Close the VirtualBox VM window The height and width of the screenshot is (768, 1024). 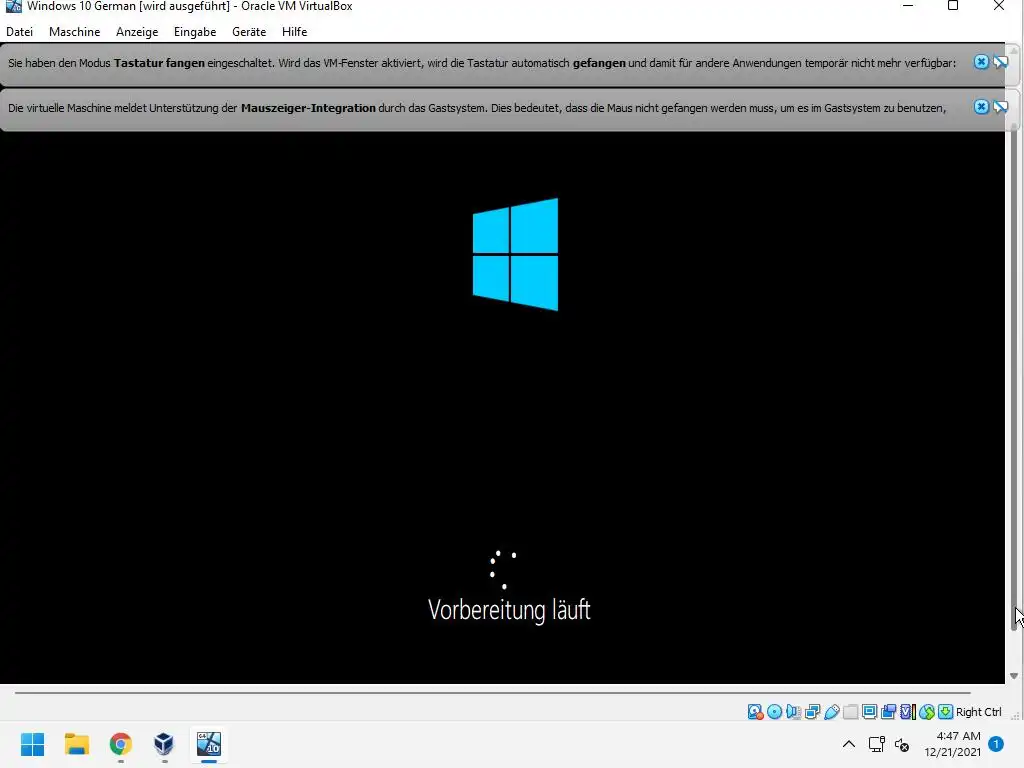999,6
